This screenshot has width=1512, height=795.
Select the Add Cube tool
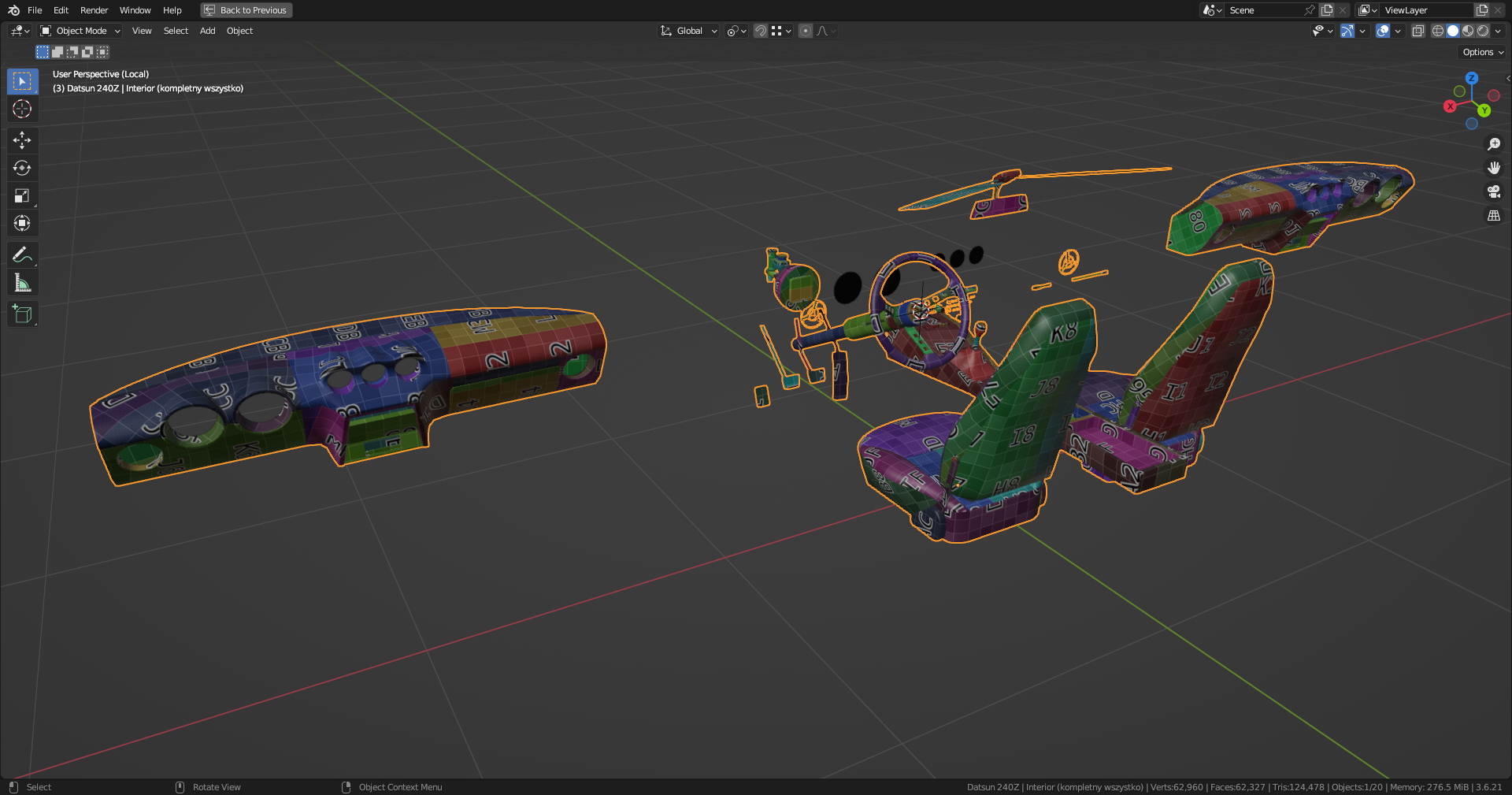coord(22,314)
